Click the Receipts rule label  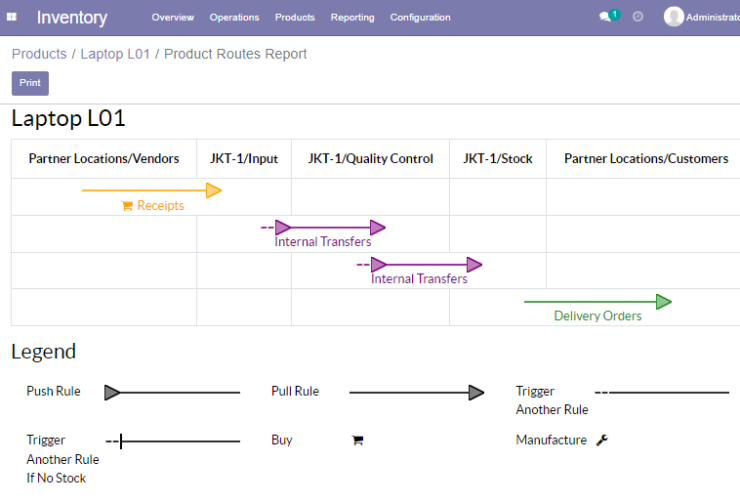pos(160,206)
